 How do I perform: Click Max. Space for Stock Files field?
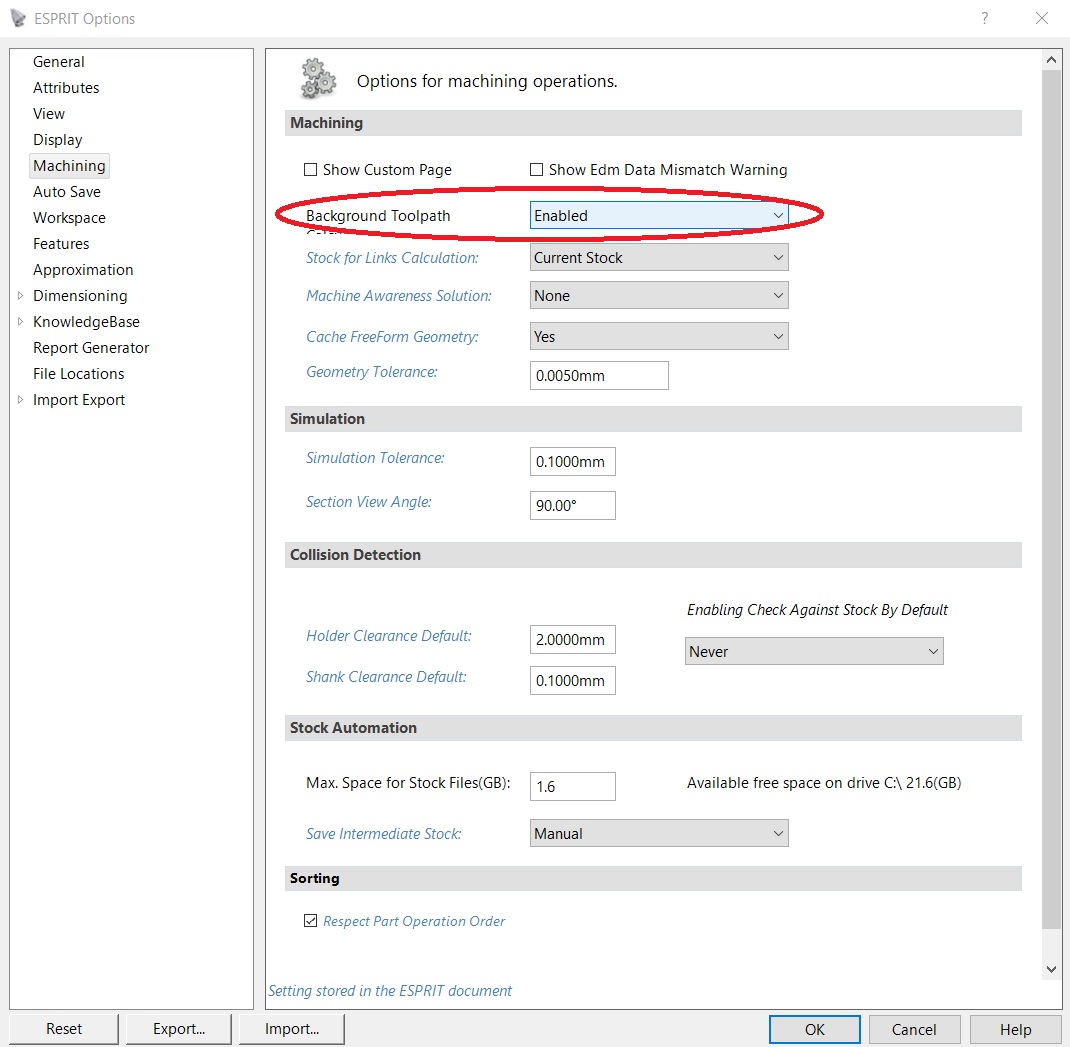coord(573,786)
